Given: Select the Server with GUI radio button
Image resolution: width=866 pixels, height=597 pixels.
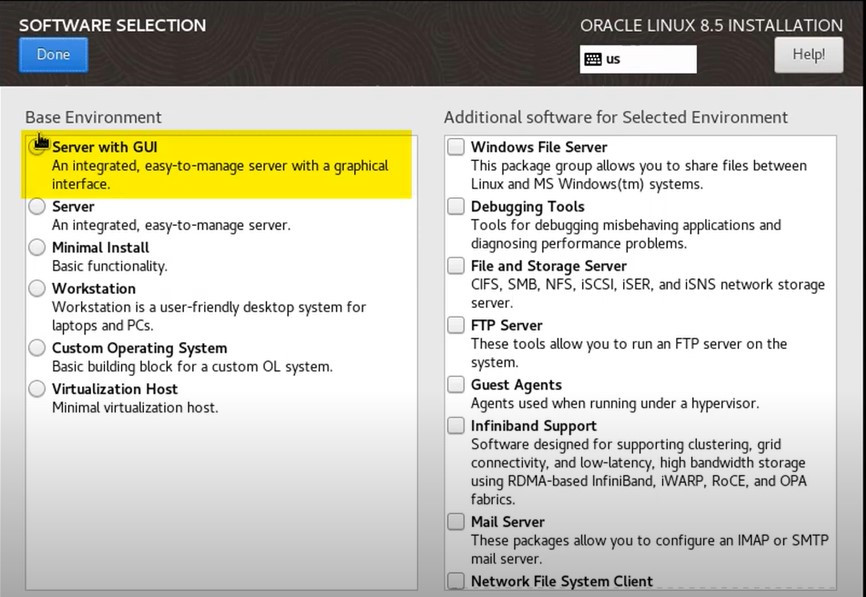Looking at the screenshot, I should click(x=37, y=146).
